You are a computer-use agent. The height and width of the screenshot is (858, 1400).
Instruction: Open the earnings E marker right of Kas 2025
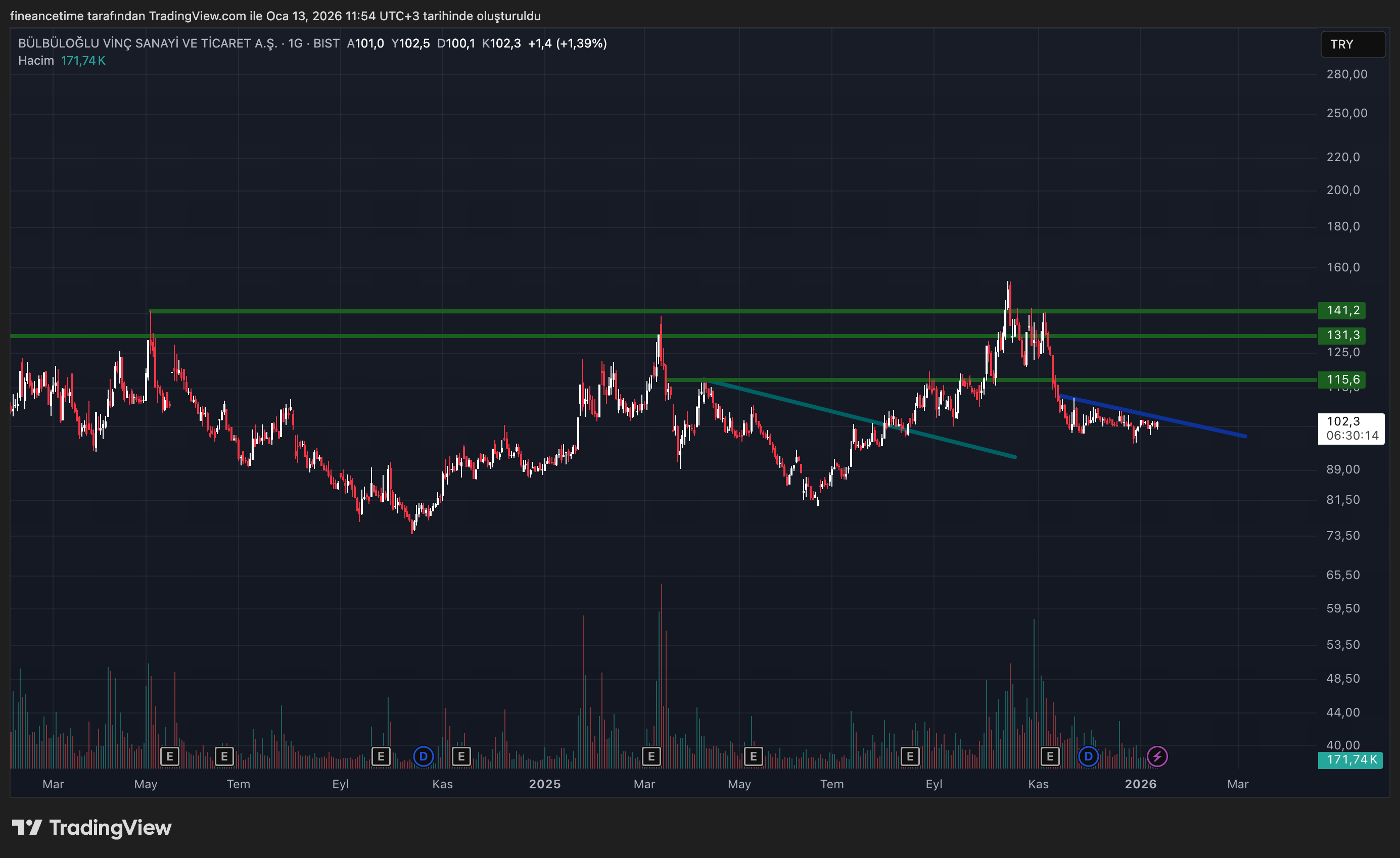click(x=1050, y=756)
